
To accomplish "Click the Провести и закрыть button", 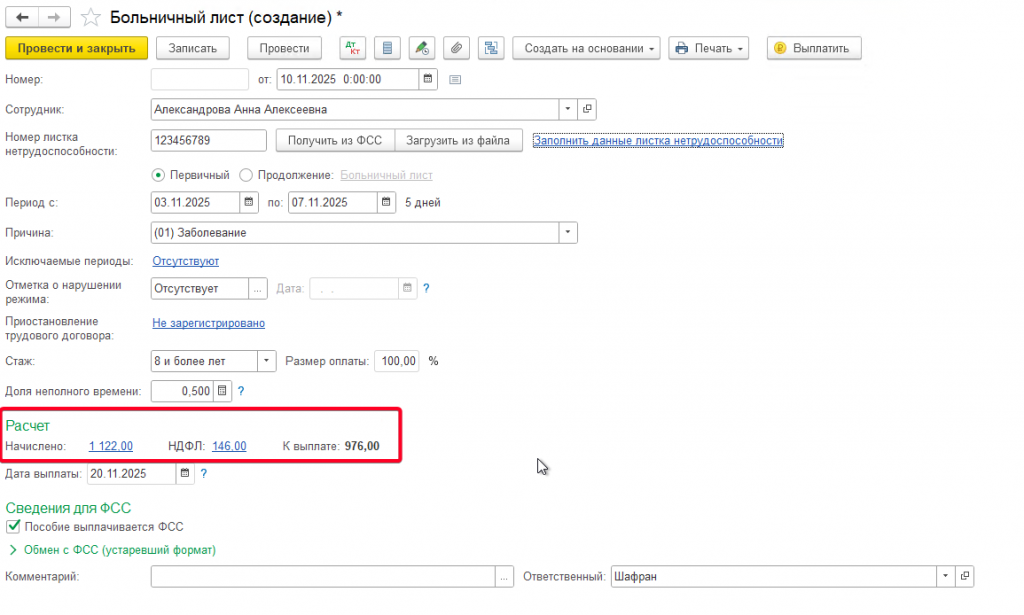I will pyautogui.click(x=76, y=48).
